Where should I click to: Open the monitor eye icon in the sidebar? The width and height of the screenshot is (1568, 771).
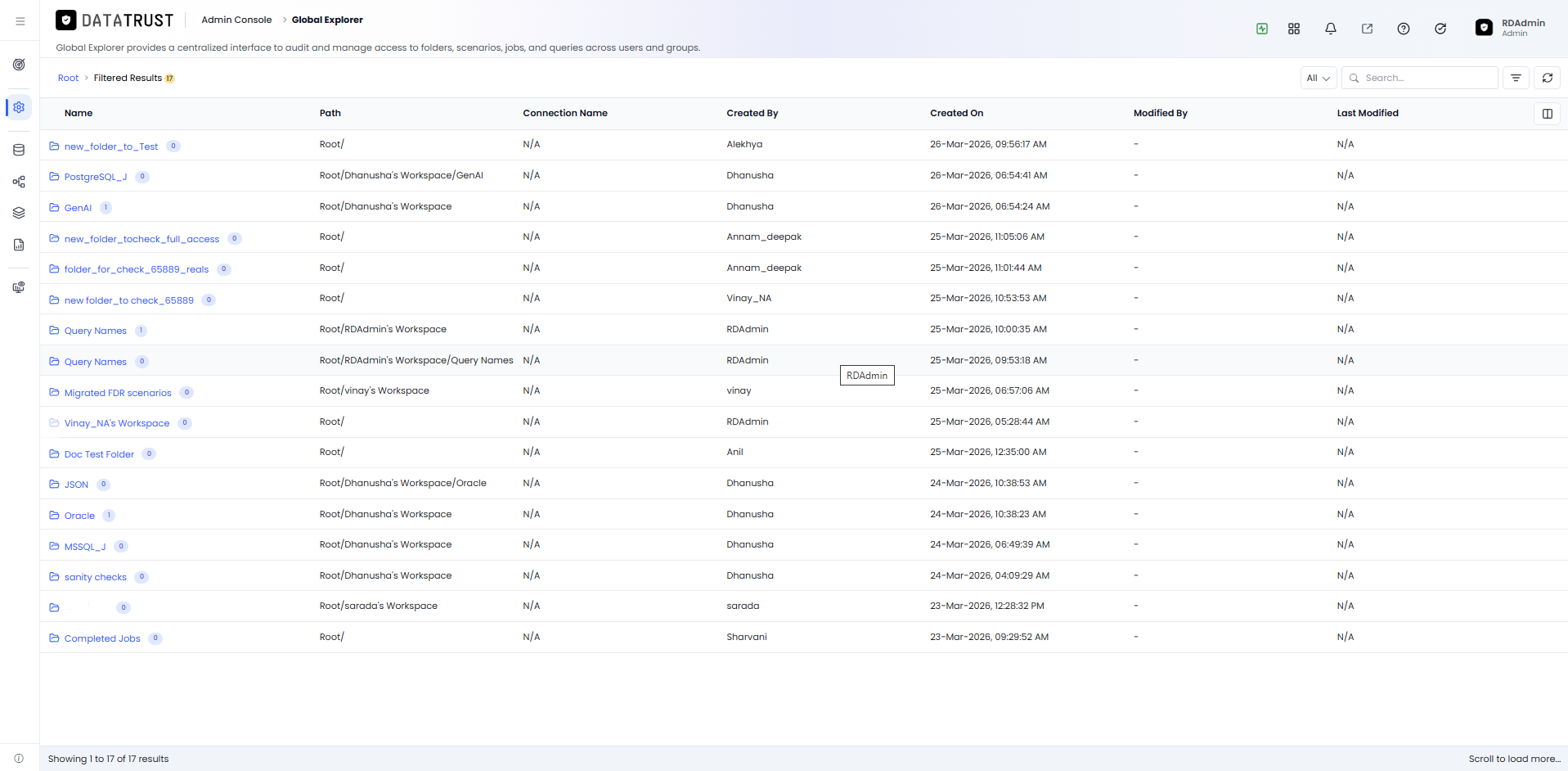(x=19, y=287)
